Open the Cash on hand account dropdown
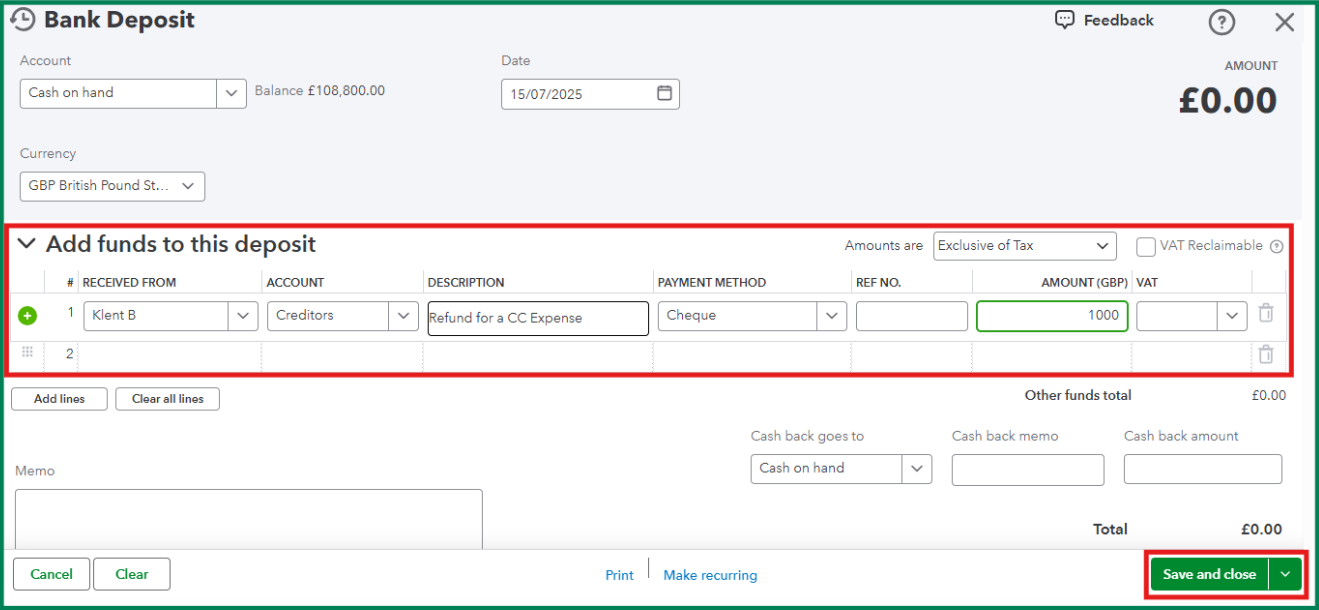 [x=231, y=93]
